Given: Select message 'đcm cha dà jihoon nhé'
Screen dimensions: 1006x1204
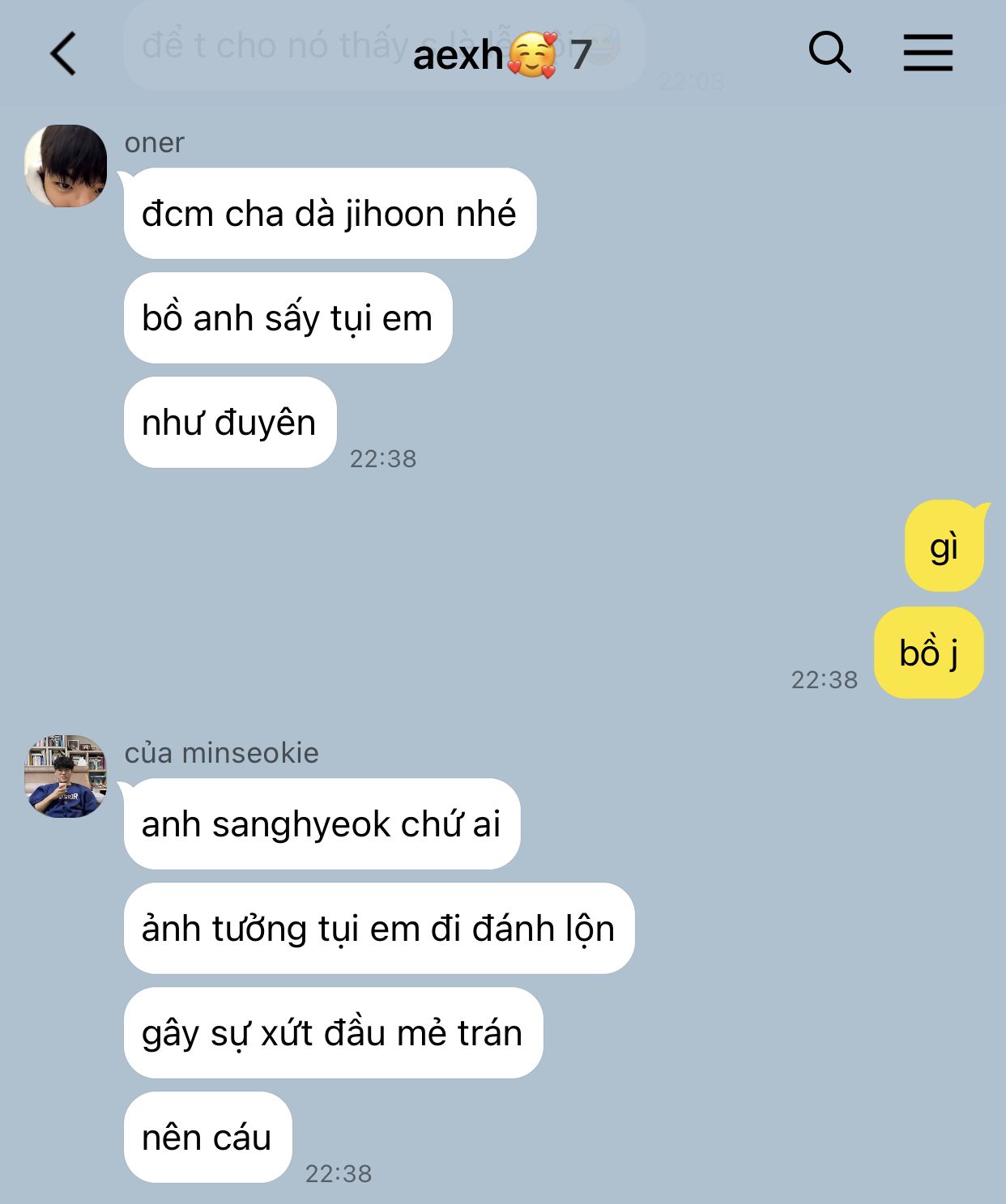Looking at the screenshot, I should [330, 214].
